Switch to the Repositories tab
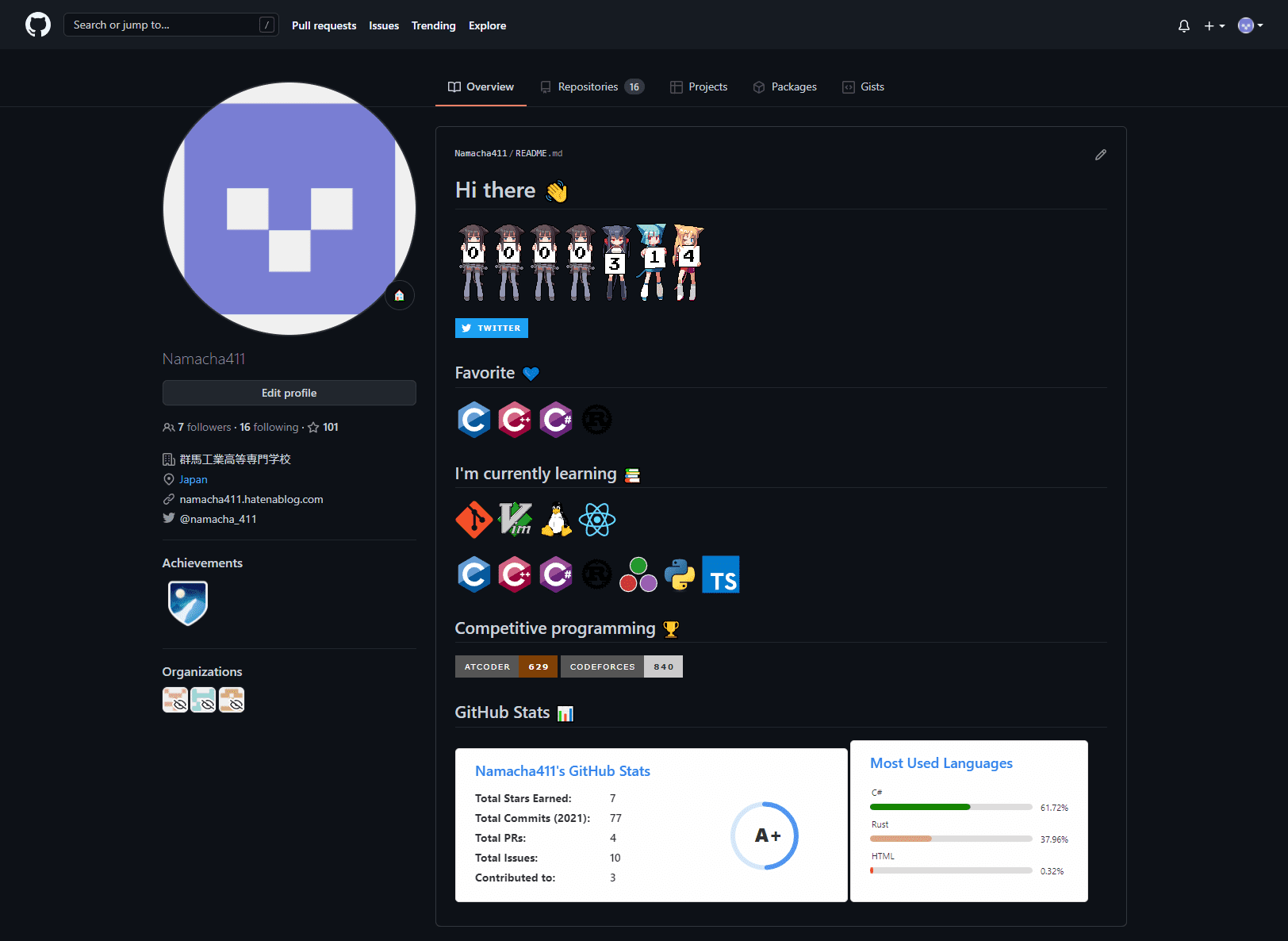The width and height of the screenshot is (1288, 941). [x=592, y=86]
